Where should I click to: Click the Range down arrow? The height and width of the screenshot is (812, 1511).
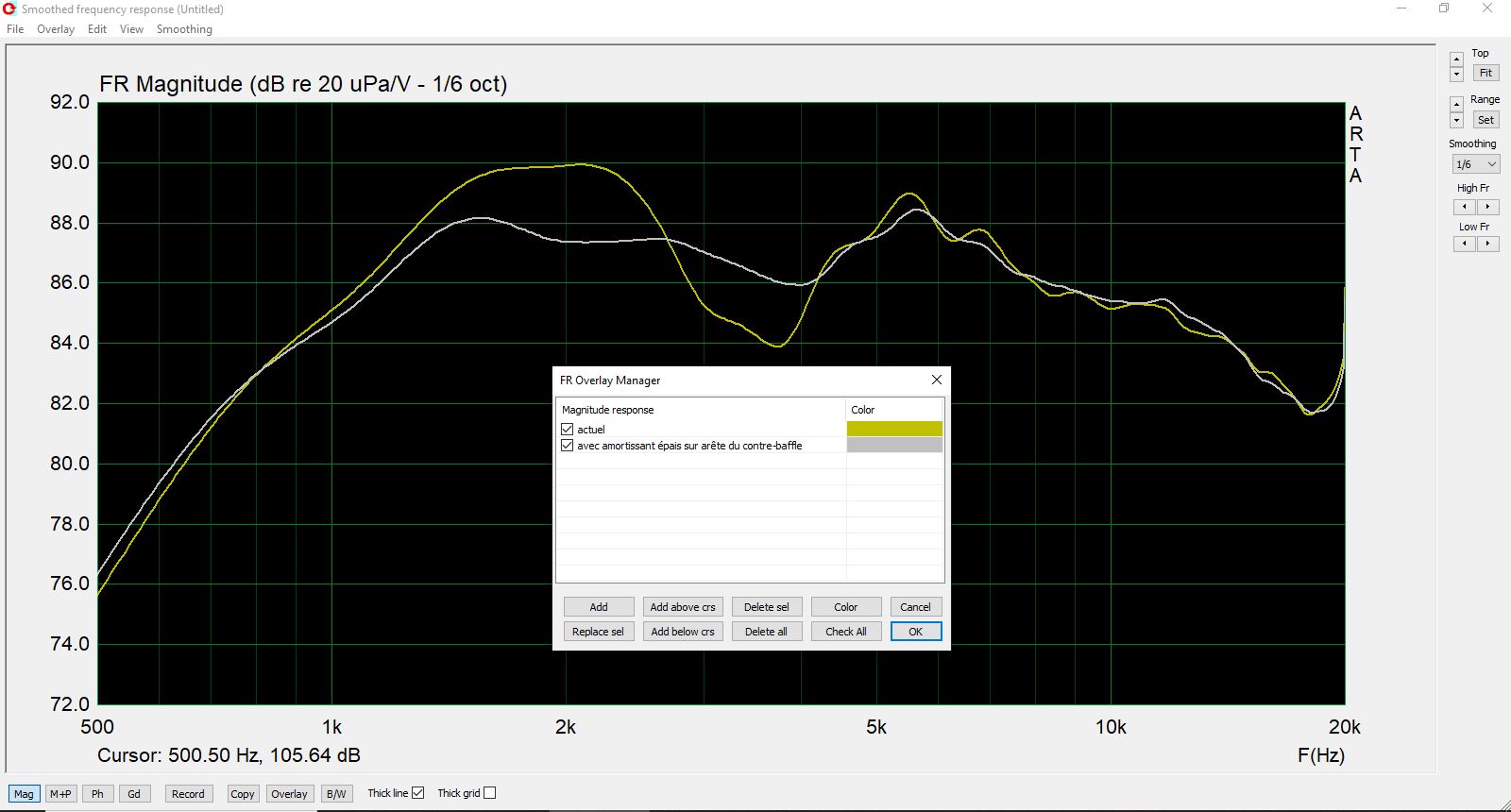1456,120
